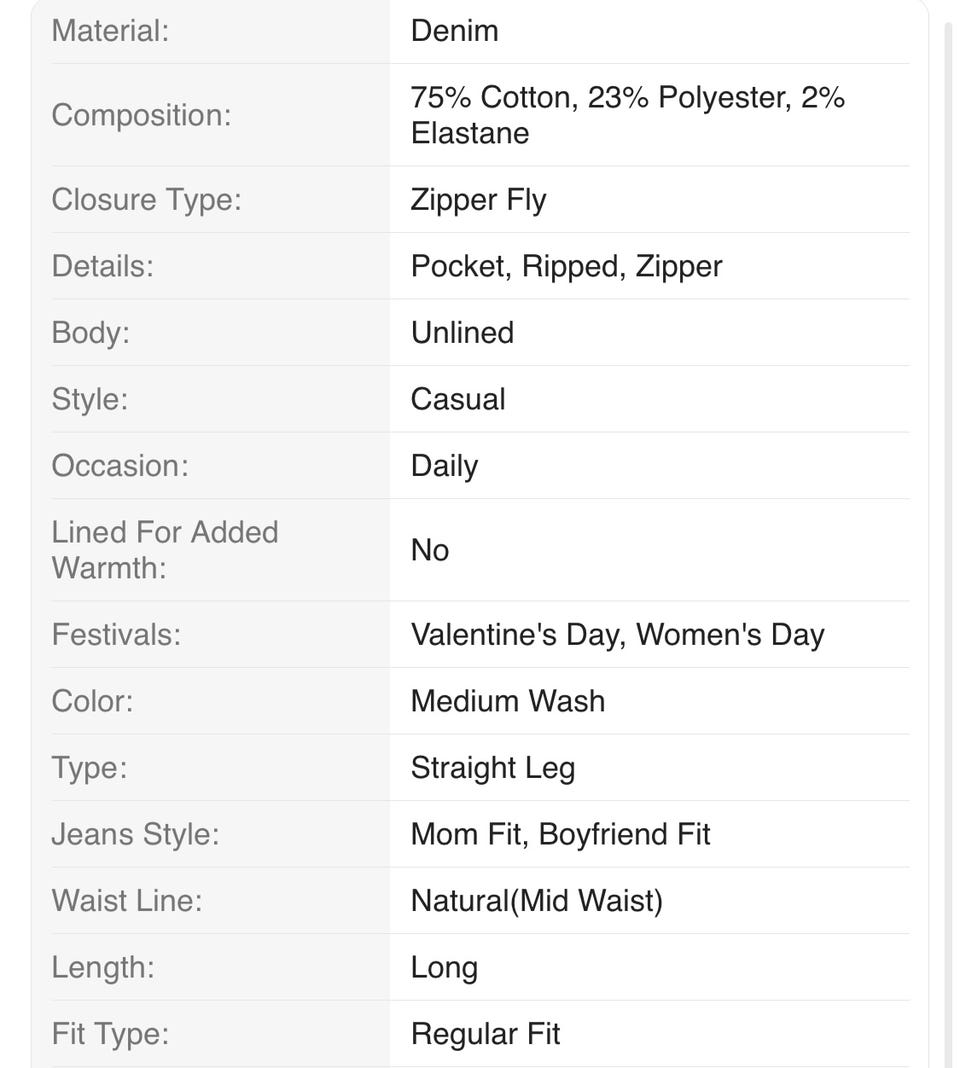Click the Straight Leg type value
Viewport: 960px width, 1068px height.
point(492,767)
